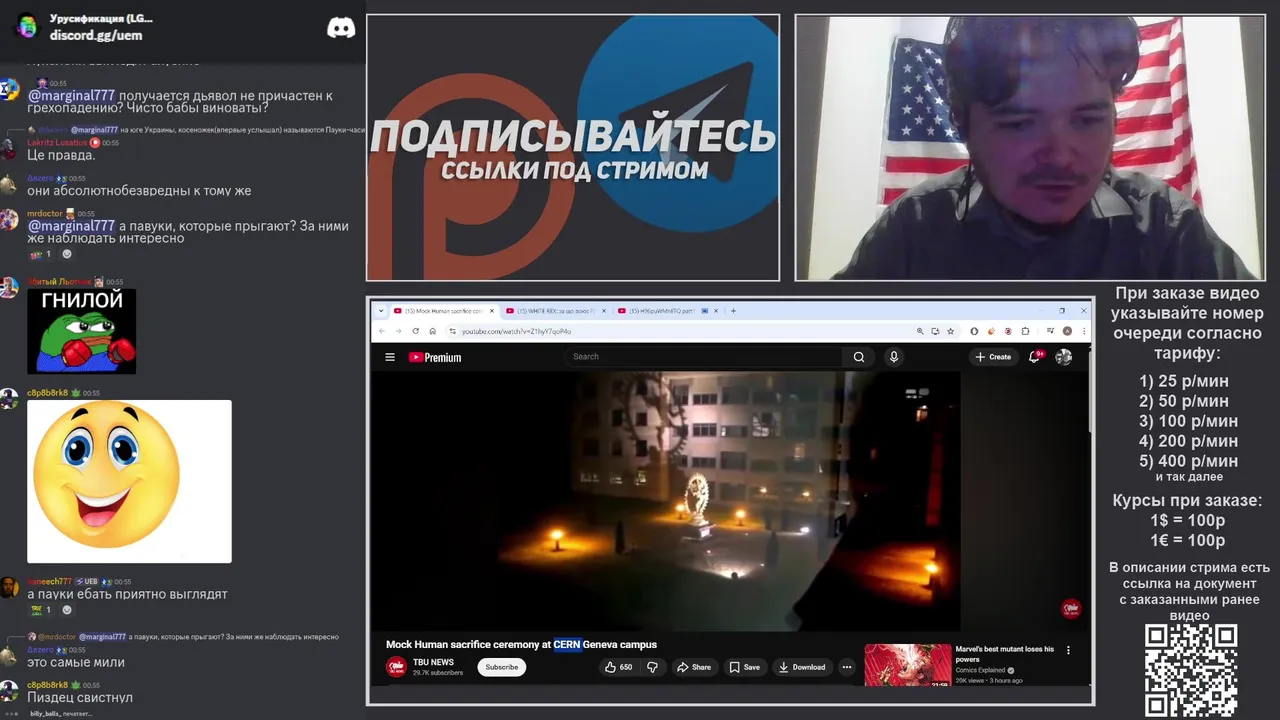Bookmark page with the star icon
This screenshot has height=720, width=1280.
[x=951, y=331]
